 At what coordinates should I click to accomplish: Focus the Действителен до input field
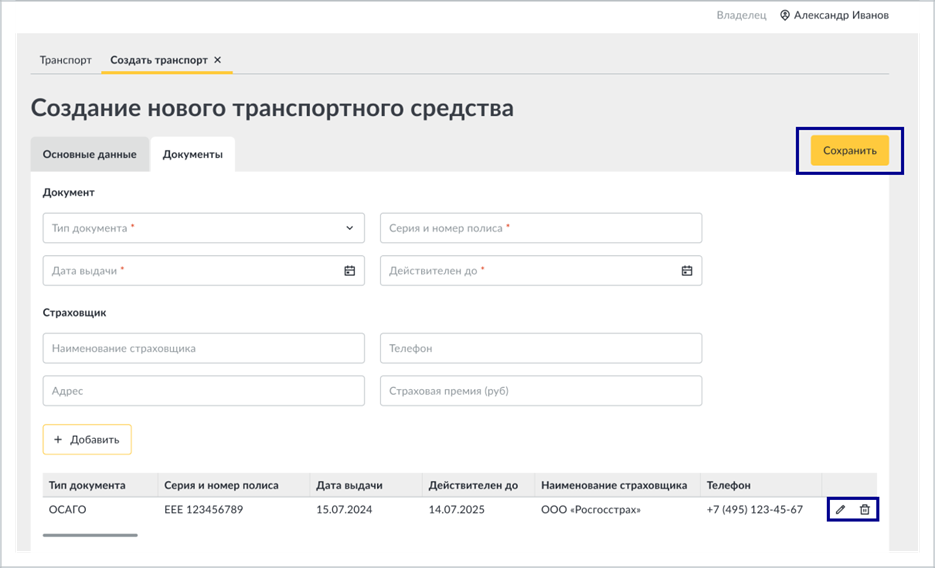[541, 271]
